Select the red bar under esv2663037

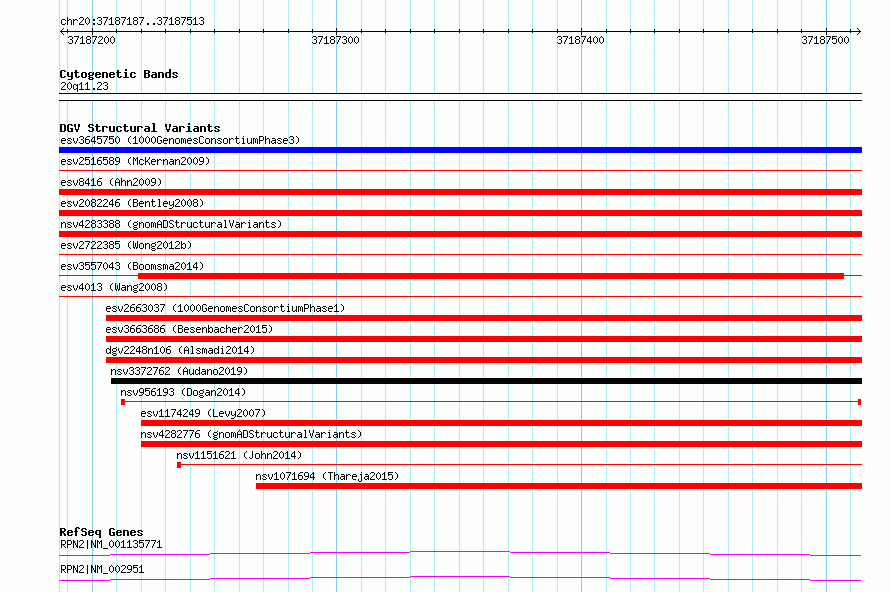(484, 318)
